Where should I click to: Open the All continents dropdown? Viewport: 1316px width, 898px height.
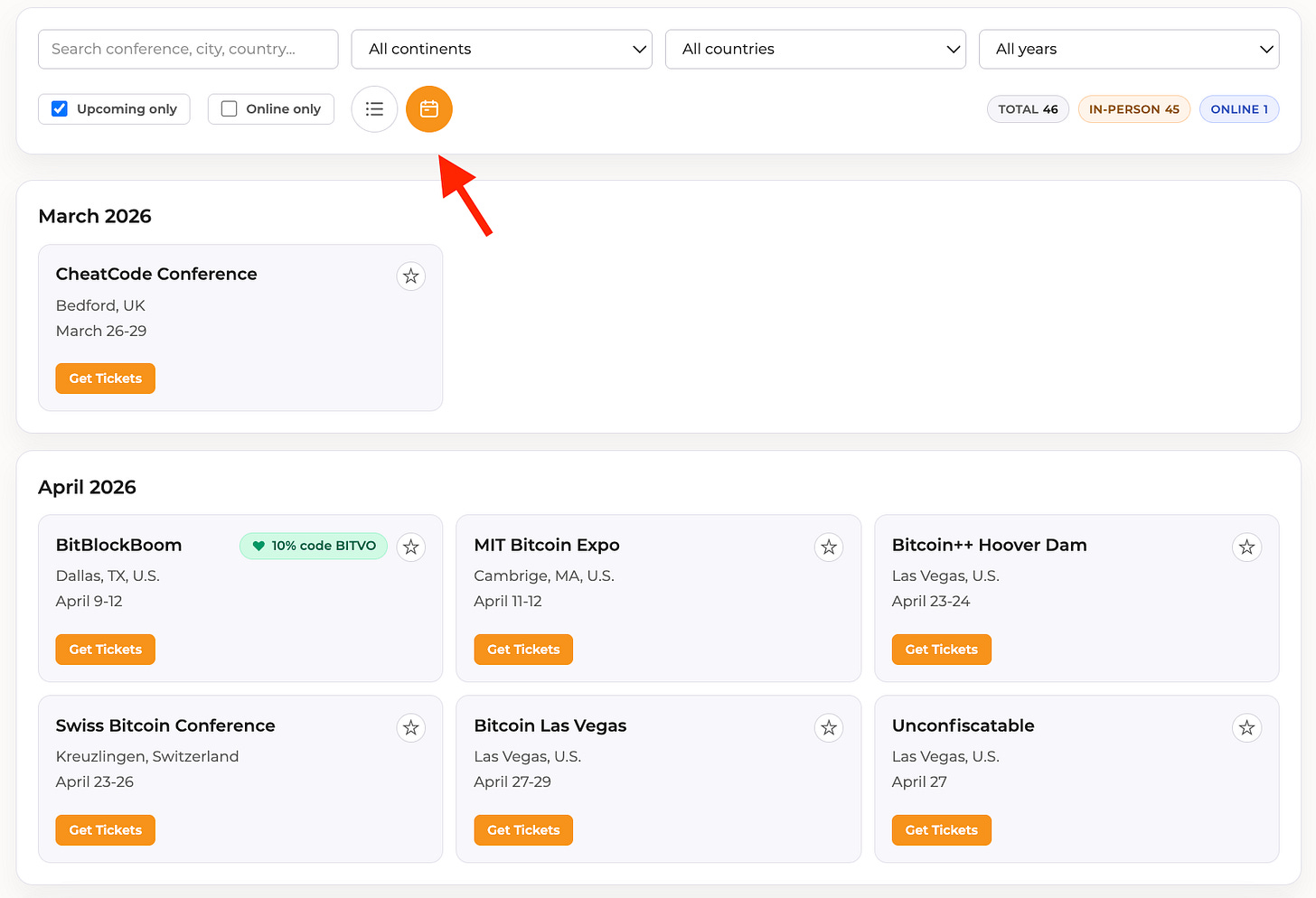coord(502,49)
